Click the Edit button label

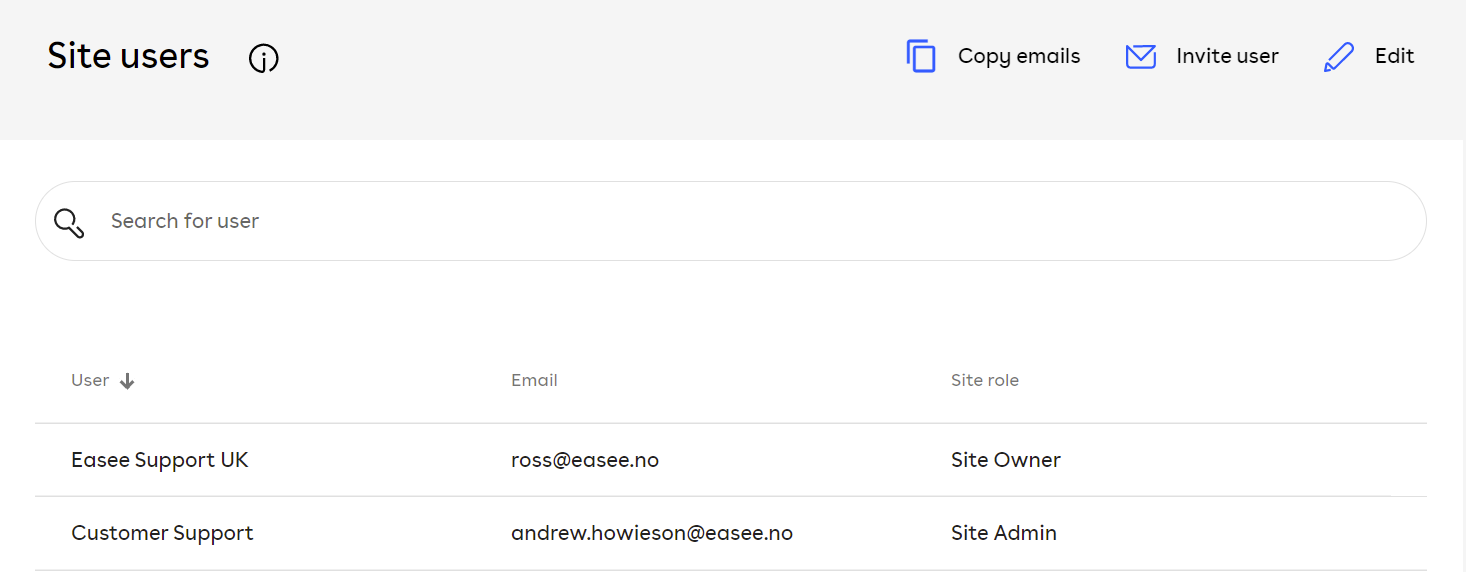pyautogui.click(x=1394, y=56)
